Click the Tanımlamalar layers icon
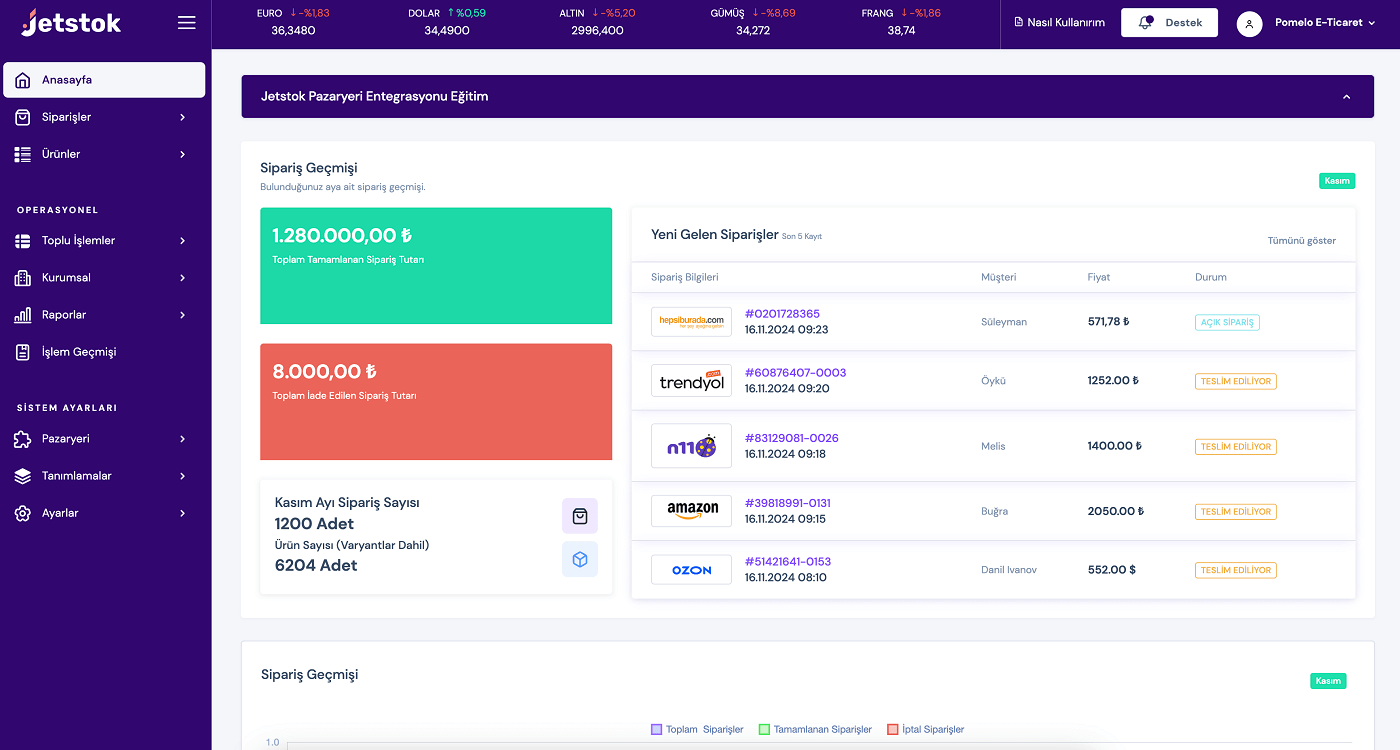1400x750 pixels. coord(23,476)
